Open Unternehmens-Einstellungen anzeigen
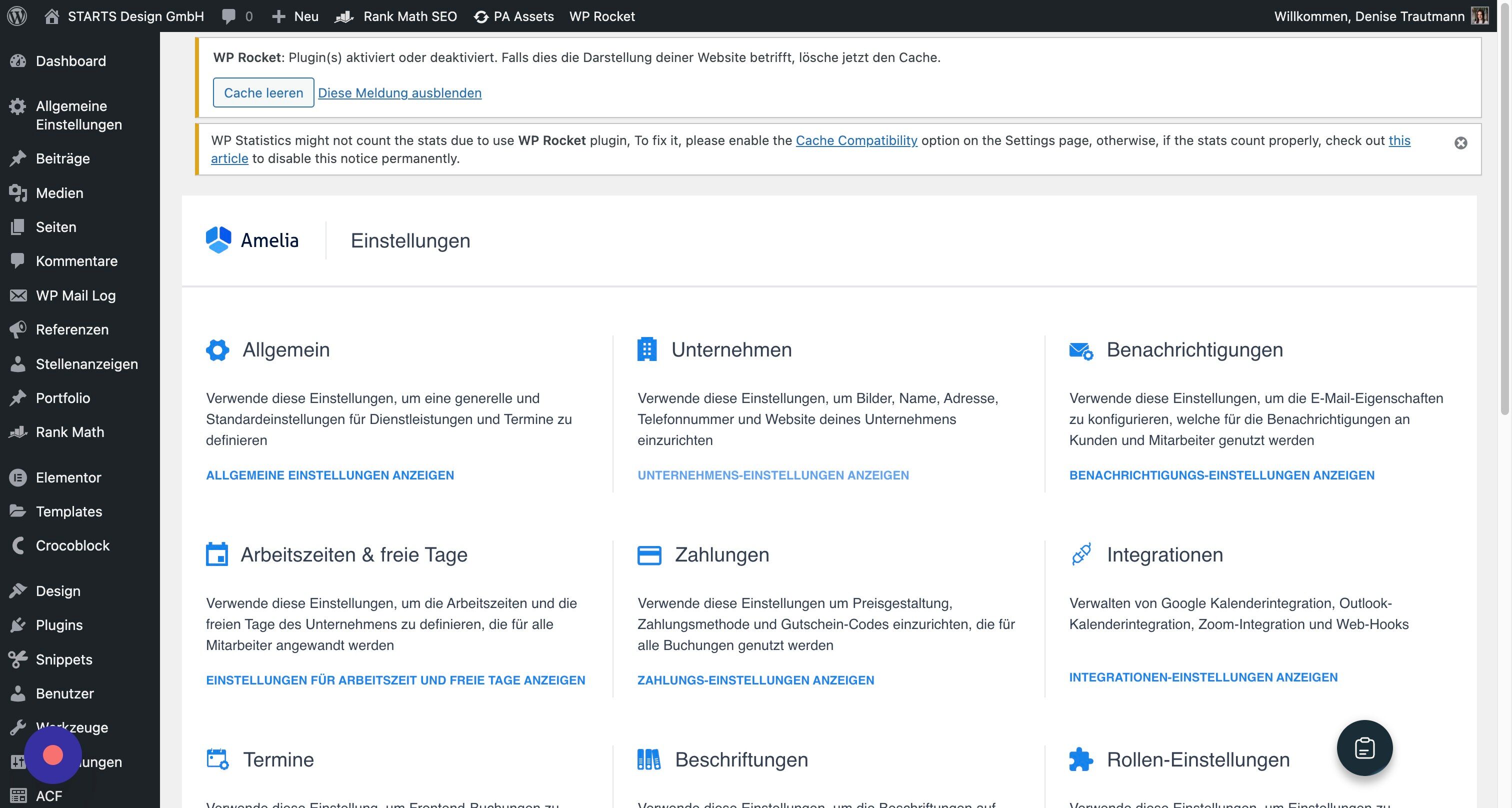Viewport: 1512px width, 808px height. coord(773,475)
